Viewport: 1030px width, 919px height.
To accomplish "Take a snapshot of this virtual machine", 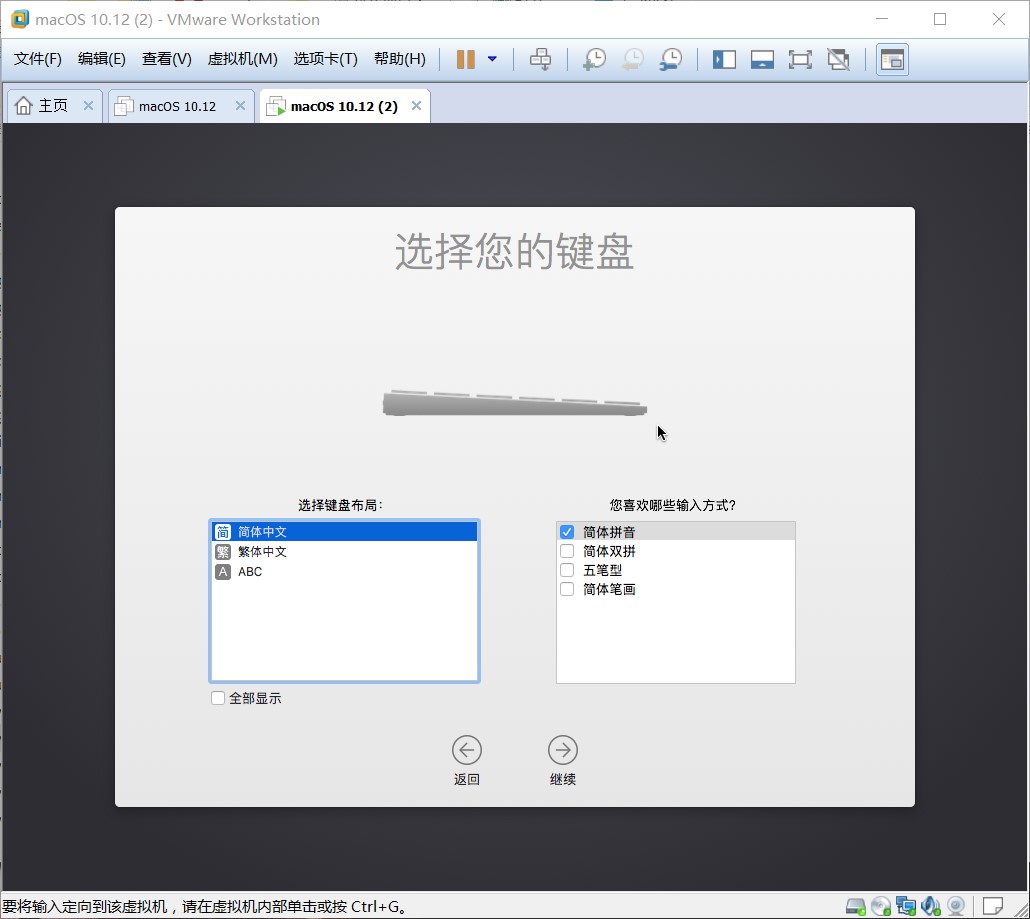I will [594, 59].
